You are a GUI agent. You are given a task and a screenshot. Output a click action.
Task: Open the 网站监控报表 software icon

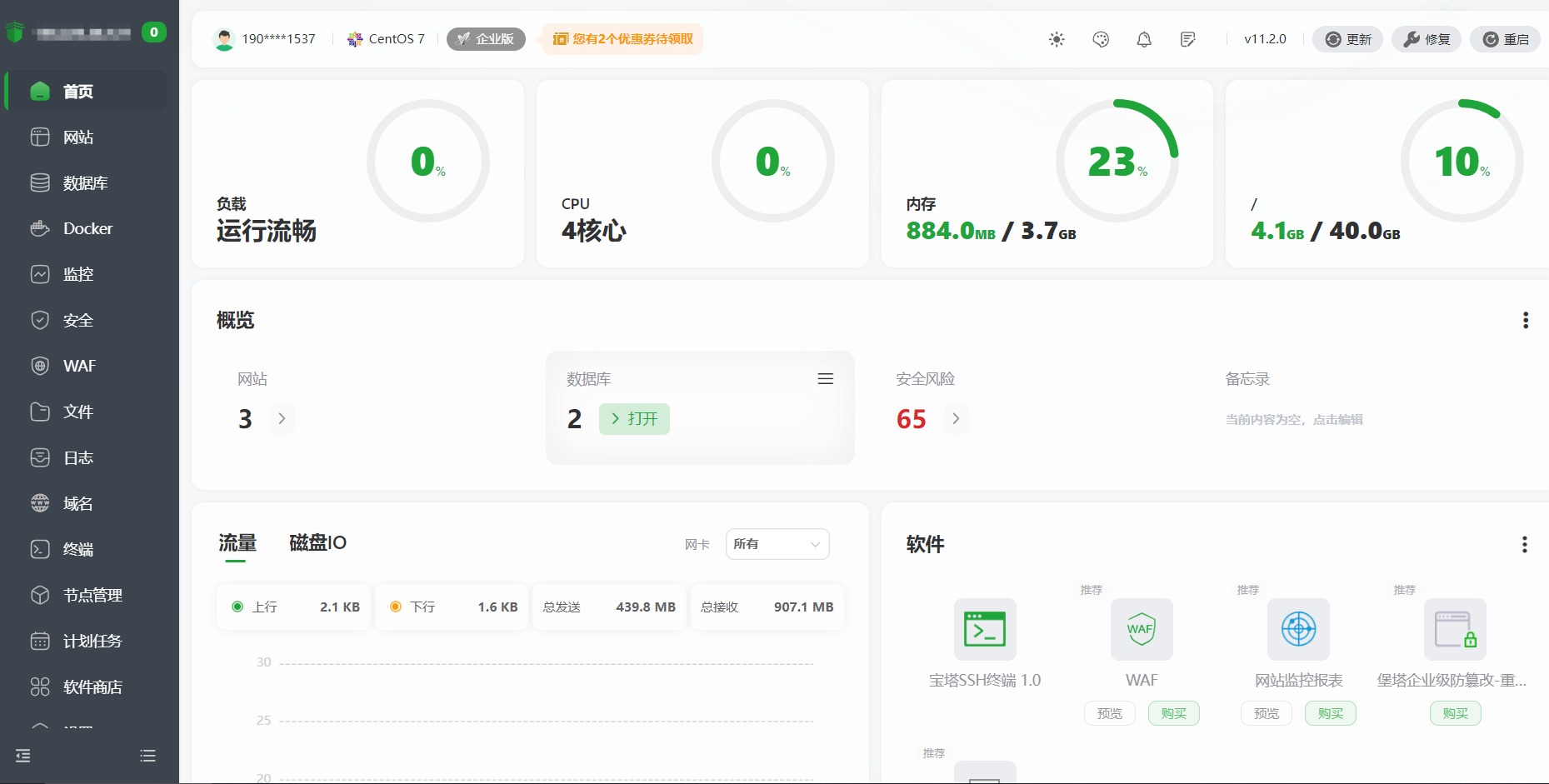(x=1297, y=630)
